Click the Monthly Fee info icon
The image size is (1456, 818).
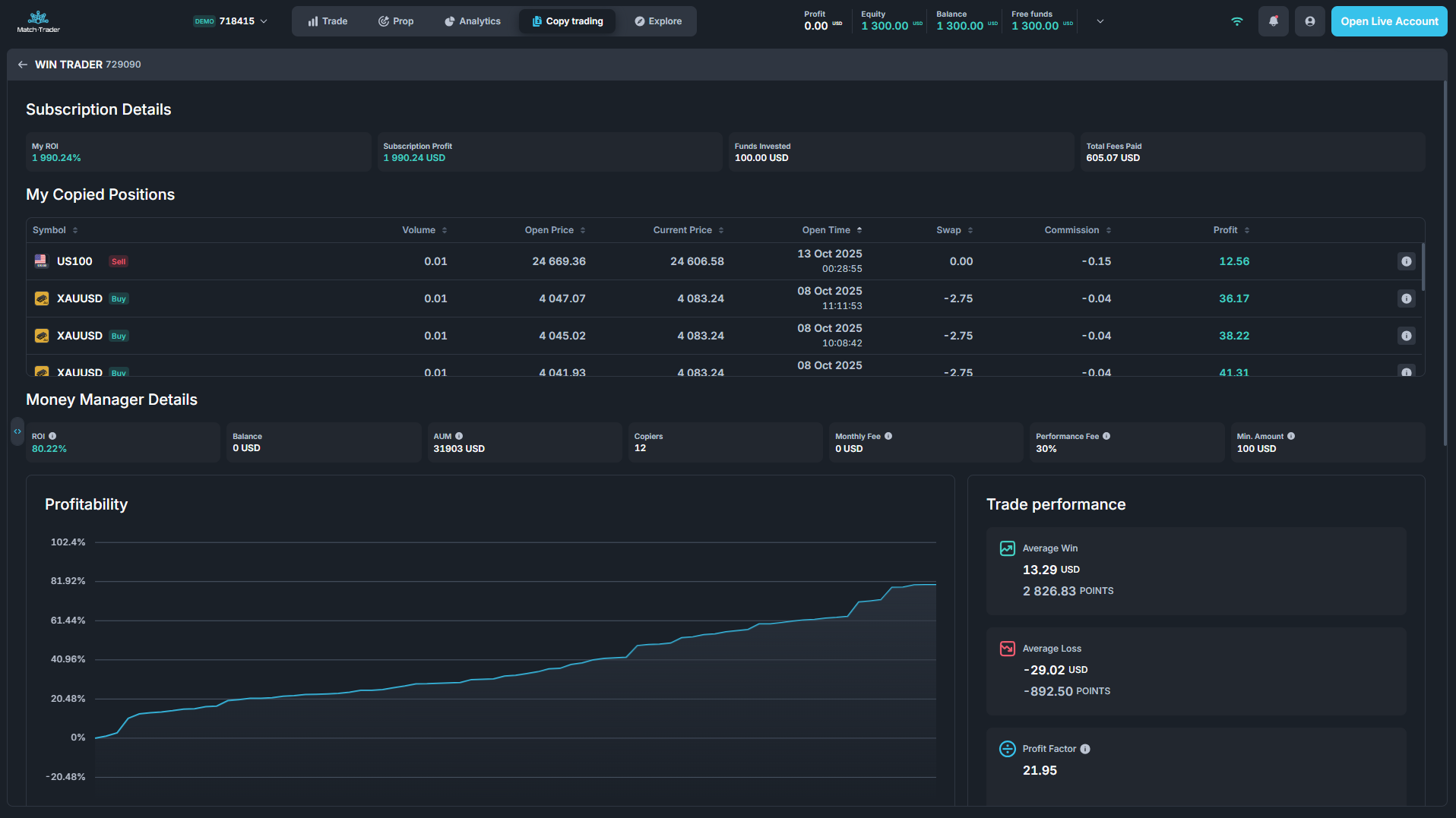tap(888, 436)
